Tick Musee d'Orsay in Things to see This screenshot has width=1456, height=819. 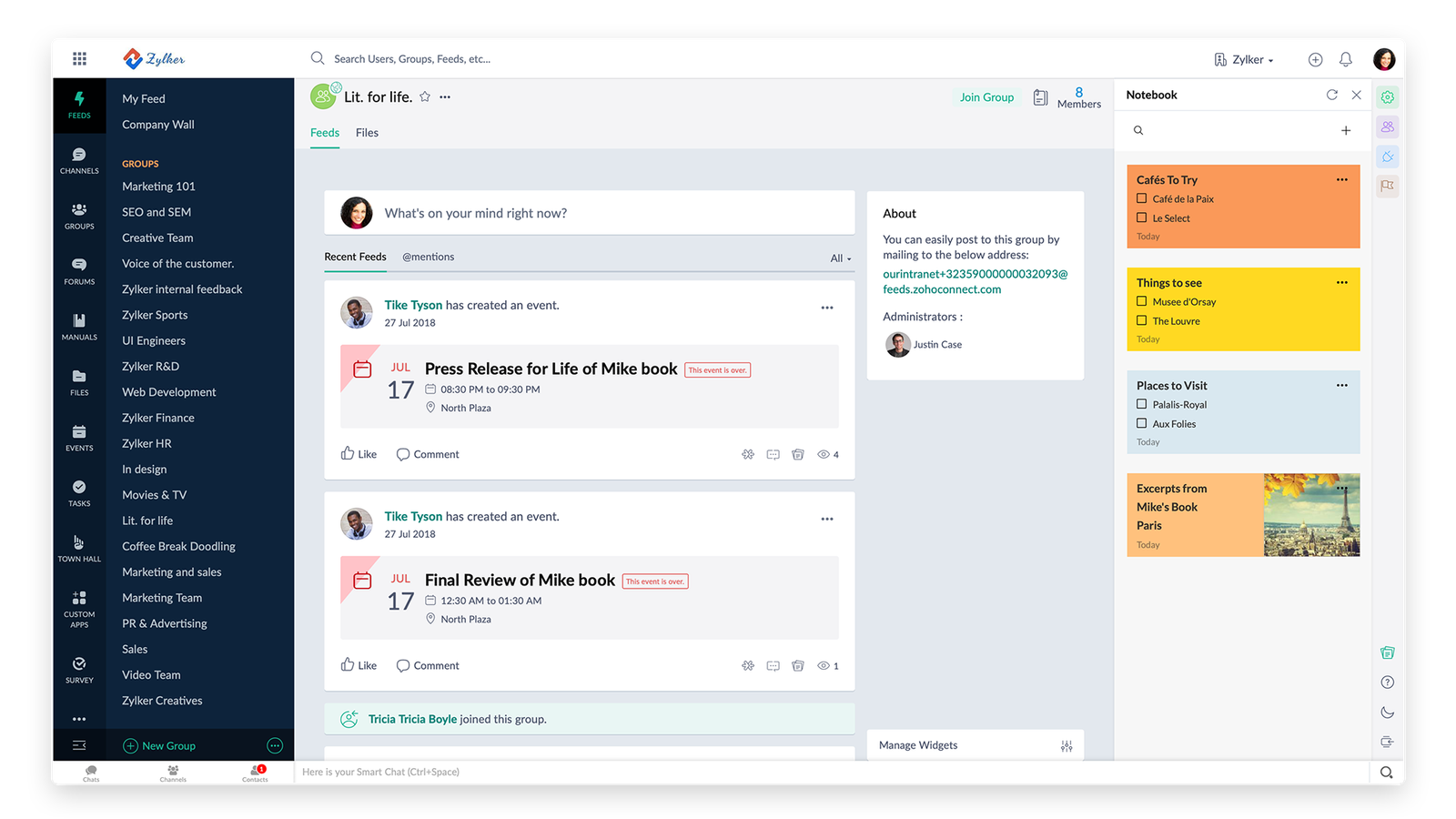click(1142, 301)
